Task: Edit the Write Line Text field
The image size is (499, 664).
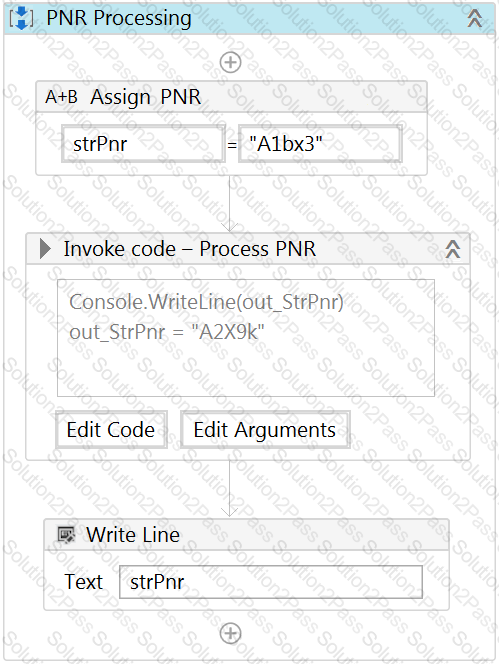Action: 271,582
